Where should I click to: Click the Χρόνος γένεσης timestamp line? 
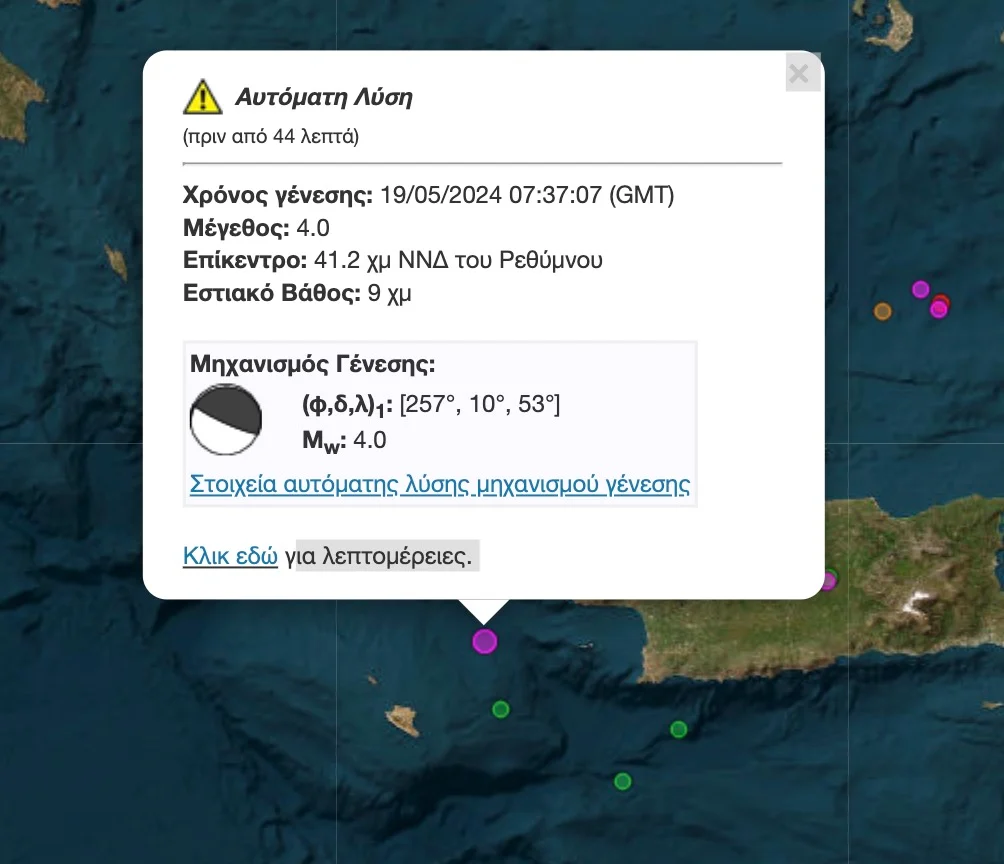tap(428, 195)
